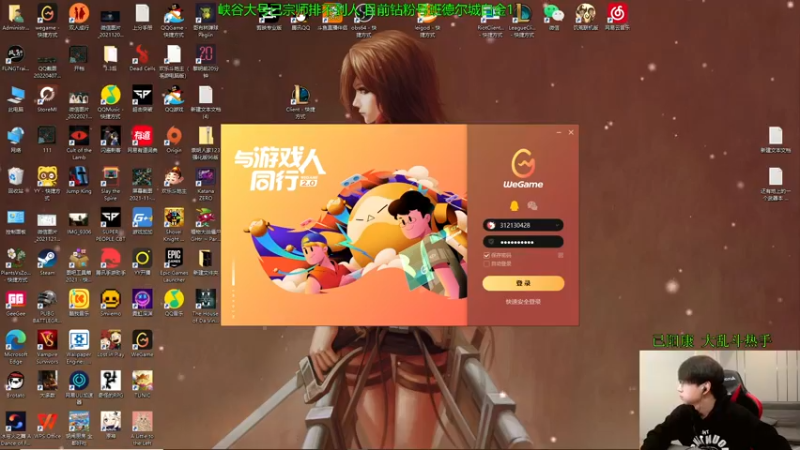Select the Dead Cells game icon
The width and height of the screenshot is (800, 450).
click(142, 57)
